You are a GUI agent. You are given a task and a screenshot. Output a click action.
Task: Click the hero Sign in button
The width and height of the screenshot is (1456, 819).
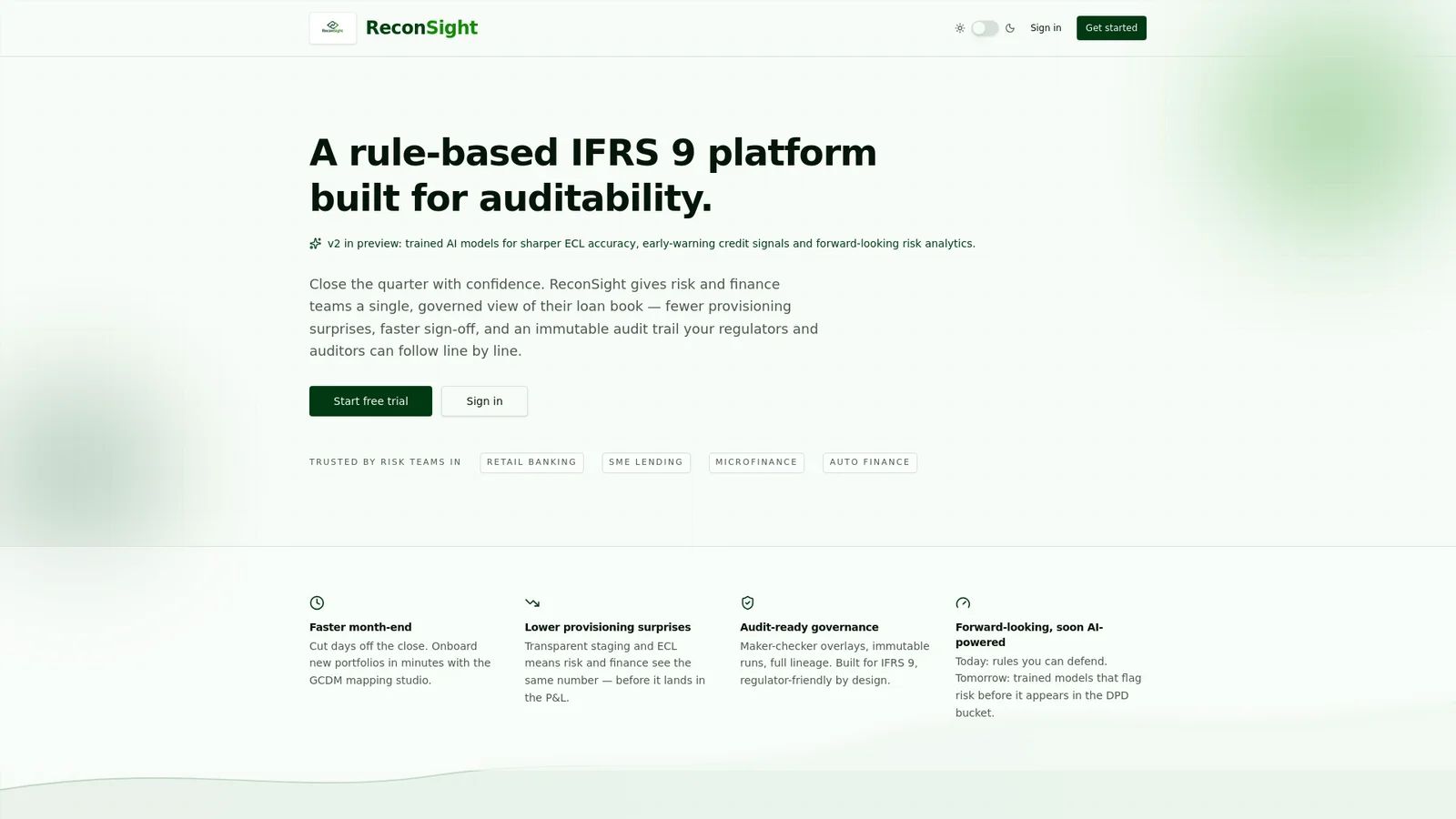click(x=484, y=401)
